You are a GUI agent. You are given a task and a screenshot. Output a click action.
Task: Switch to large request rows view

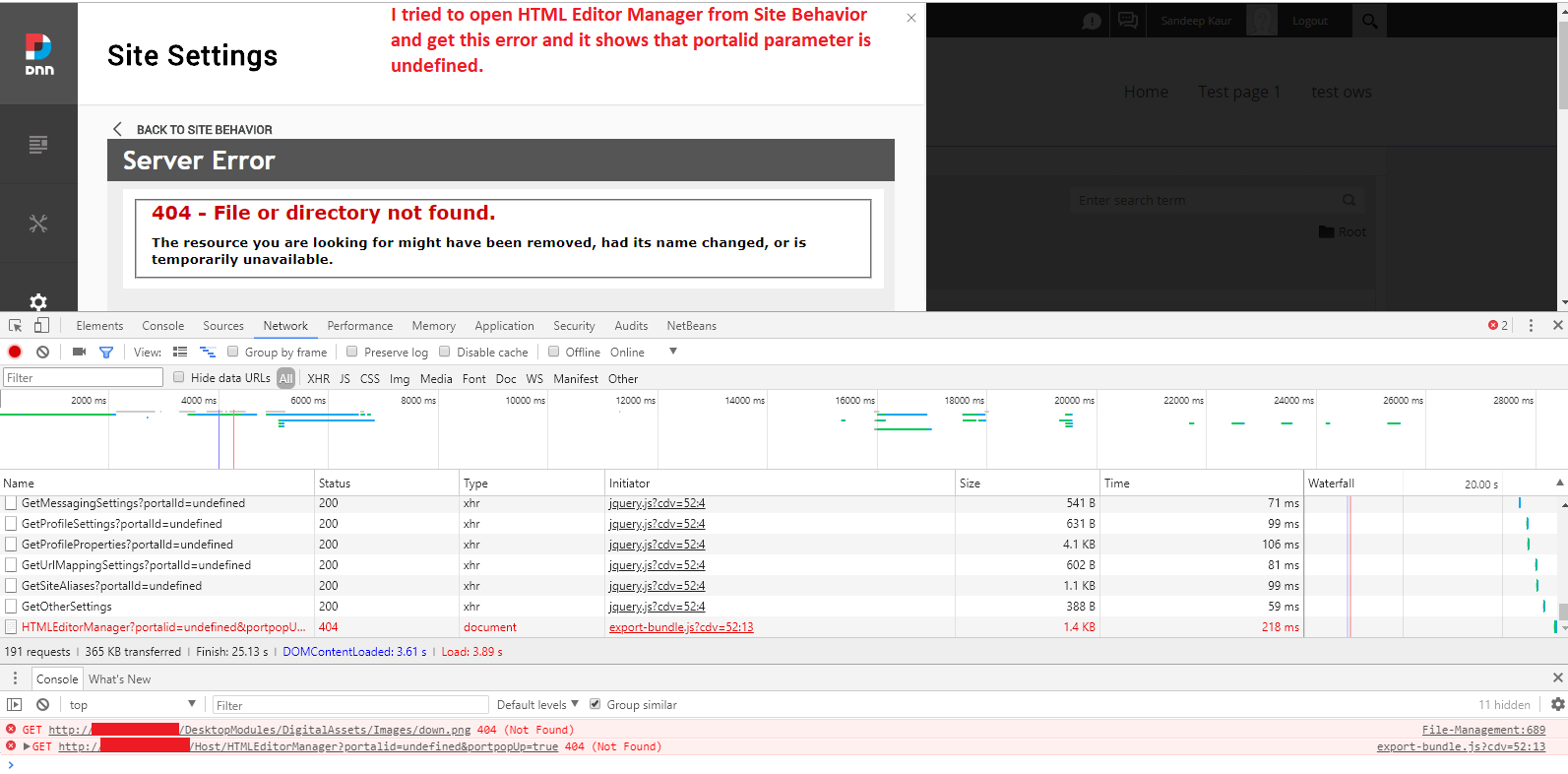tap(180, 352)
